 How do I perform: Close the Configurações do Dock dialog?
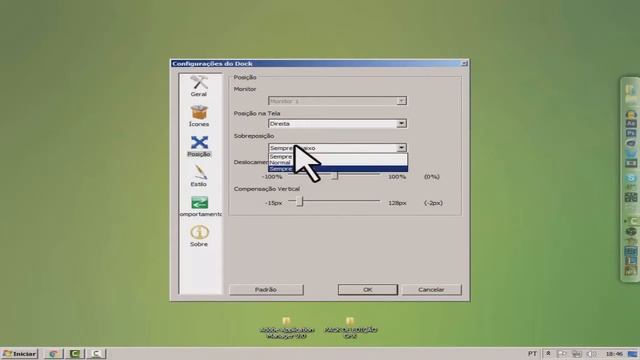(464, 64)
